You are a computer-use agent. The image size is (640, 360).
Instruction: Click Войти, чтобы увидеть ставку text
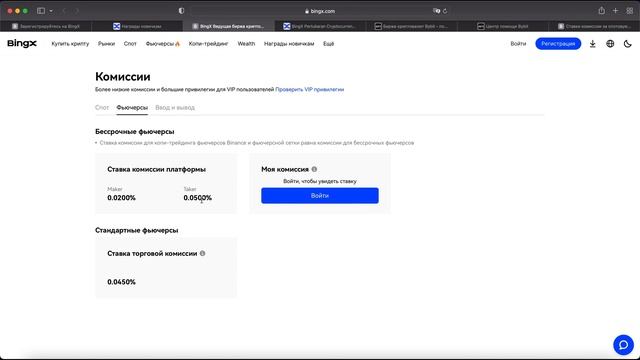[x=320, y=181]
